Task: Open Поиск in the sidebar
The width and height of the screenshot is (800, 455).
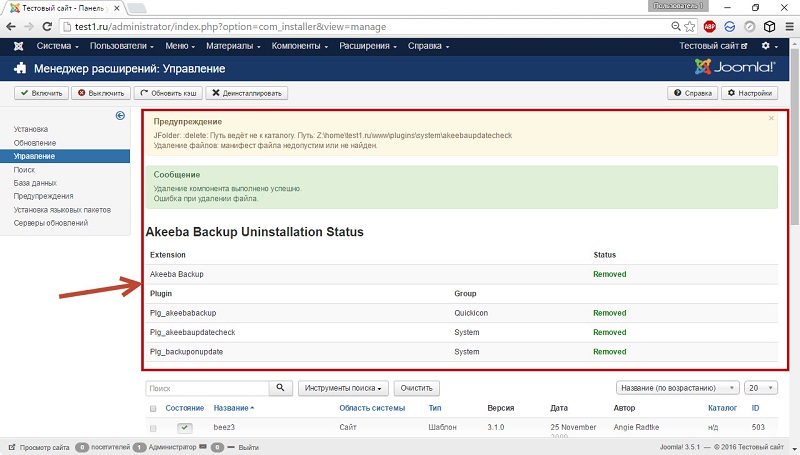Action: [x=24, y=170]
